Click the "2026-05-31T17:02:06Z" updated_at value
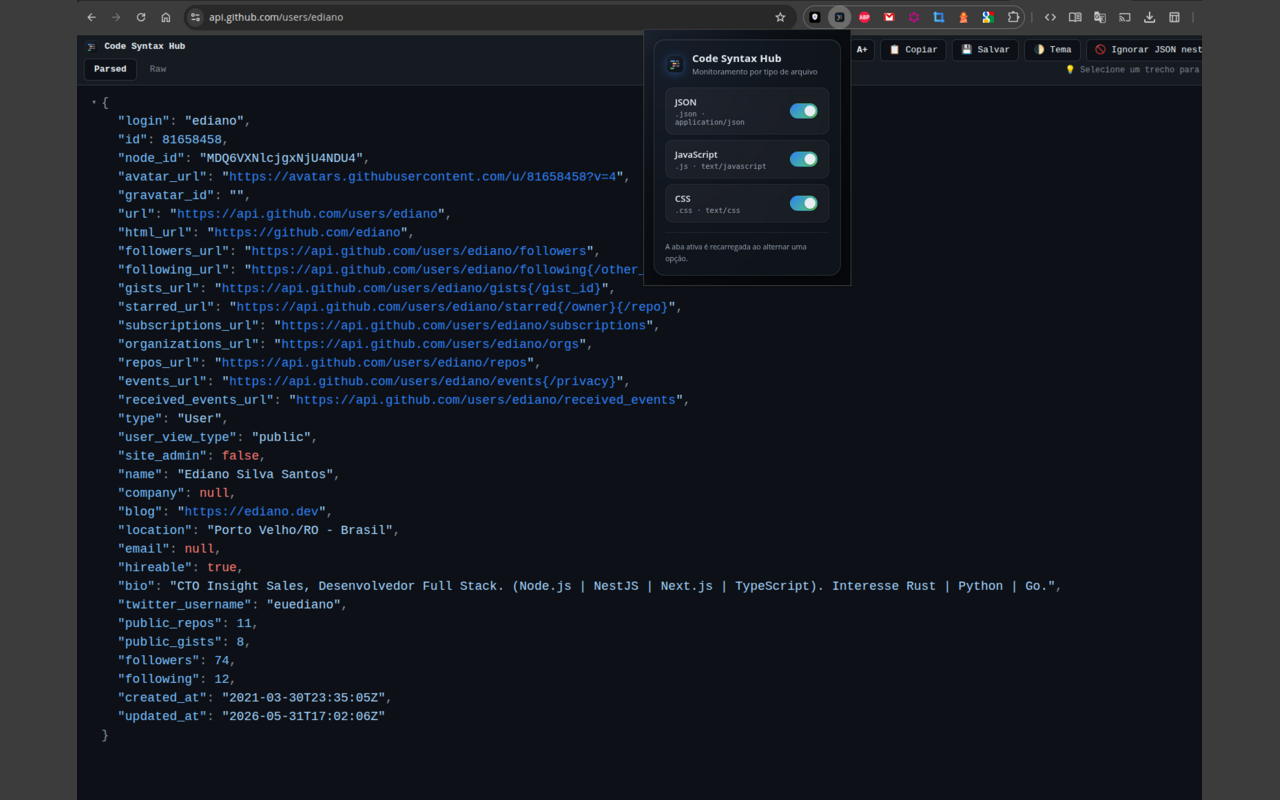 303,716
